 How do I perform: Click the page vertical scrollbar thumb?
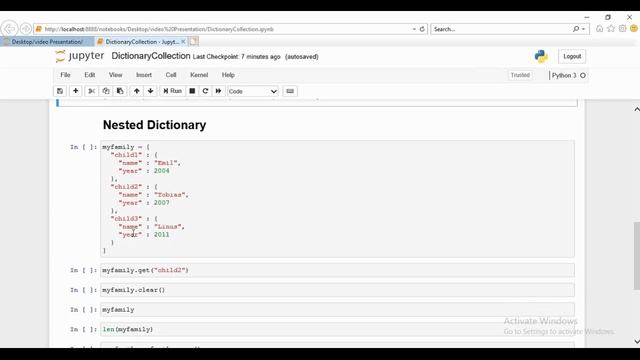point(636,256)
